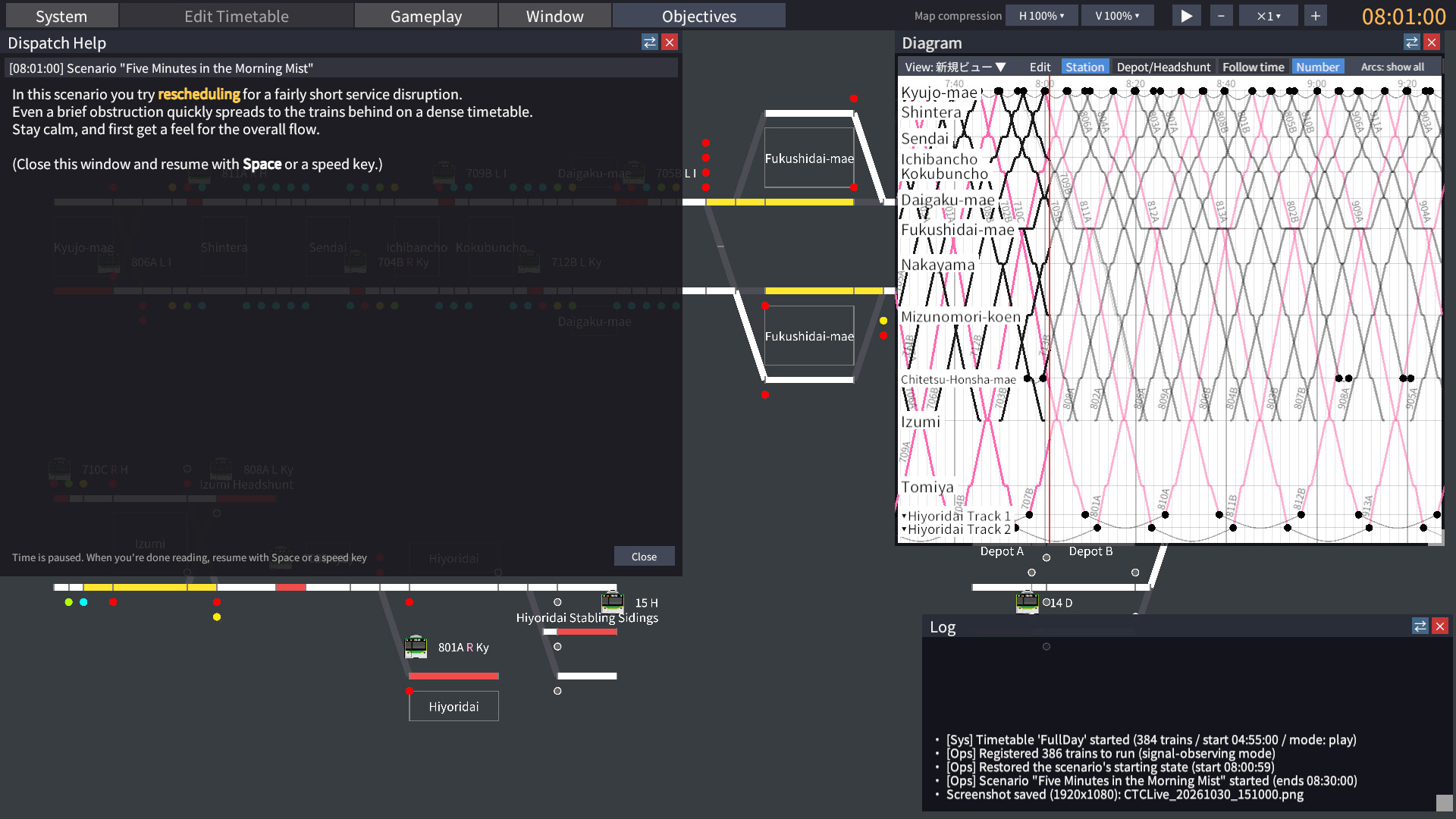
Task: Open the Window menu
Action: coord(555,16)
